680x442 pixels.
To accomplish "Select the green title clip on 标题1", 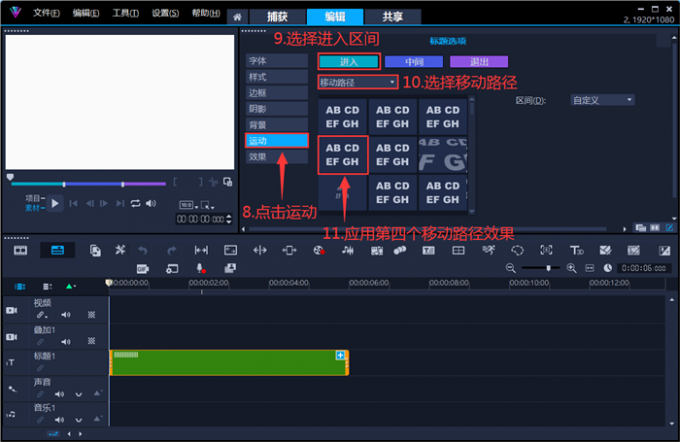I will 229,363.
